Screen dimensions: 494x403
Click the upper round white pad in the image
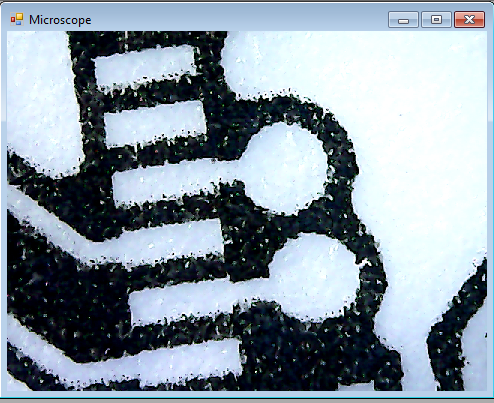point(287,168)
